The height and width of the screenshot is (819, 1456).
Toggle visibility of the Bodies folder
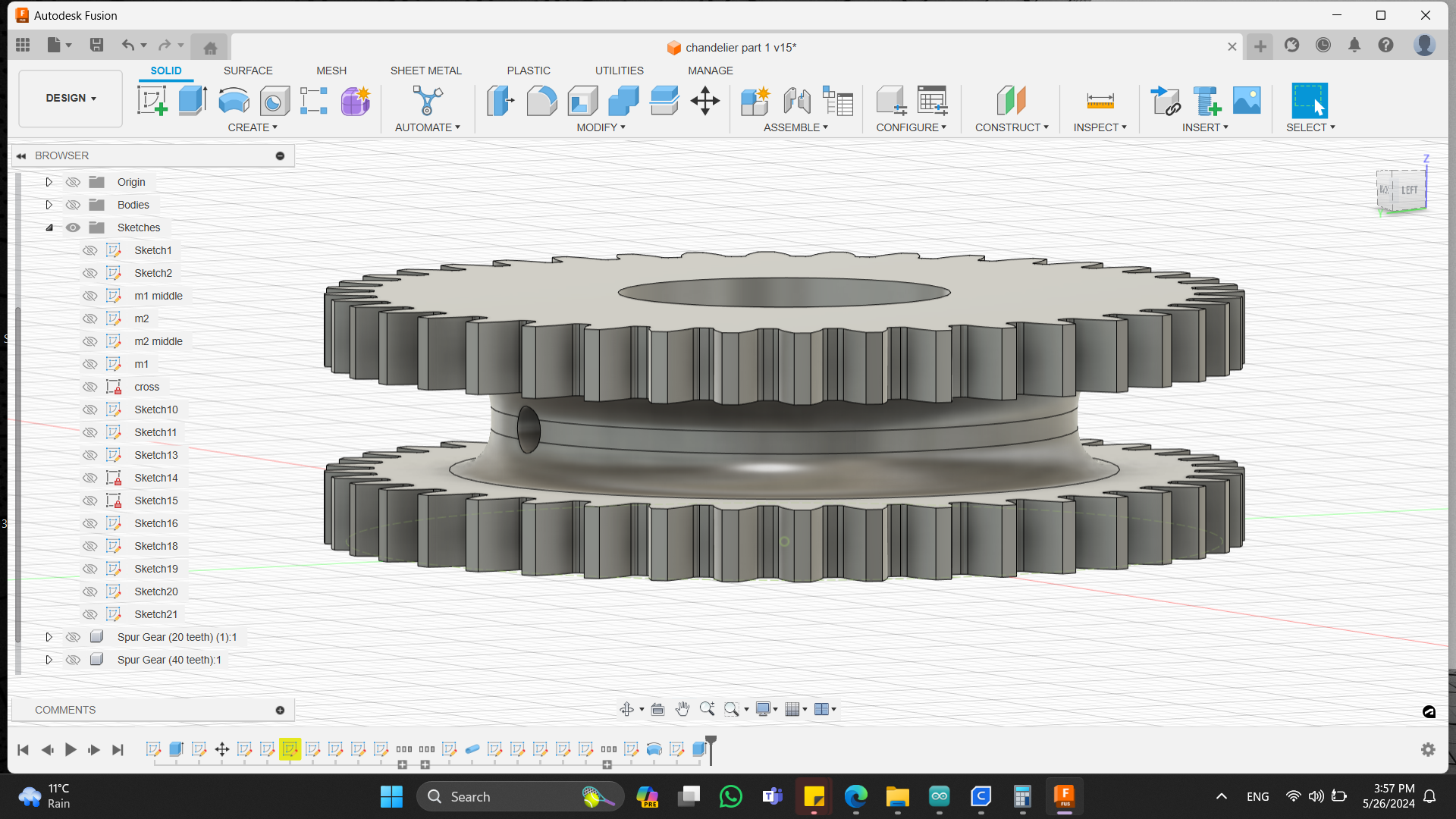73,205
